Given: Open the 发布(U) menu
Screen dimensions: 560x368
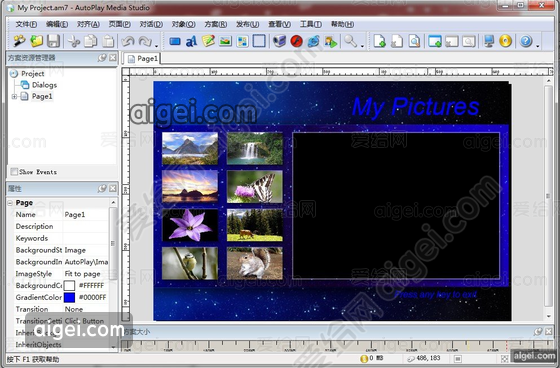Looking at the screenshot, I should pos(247,24).
